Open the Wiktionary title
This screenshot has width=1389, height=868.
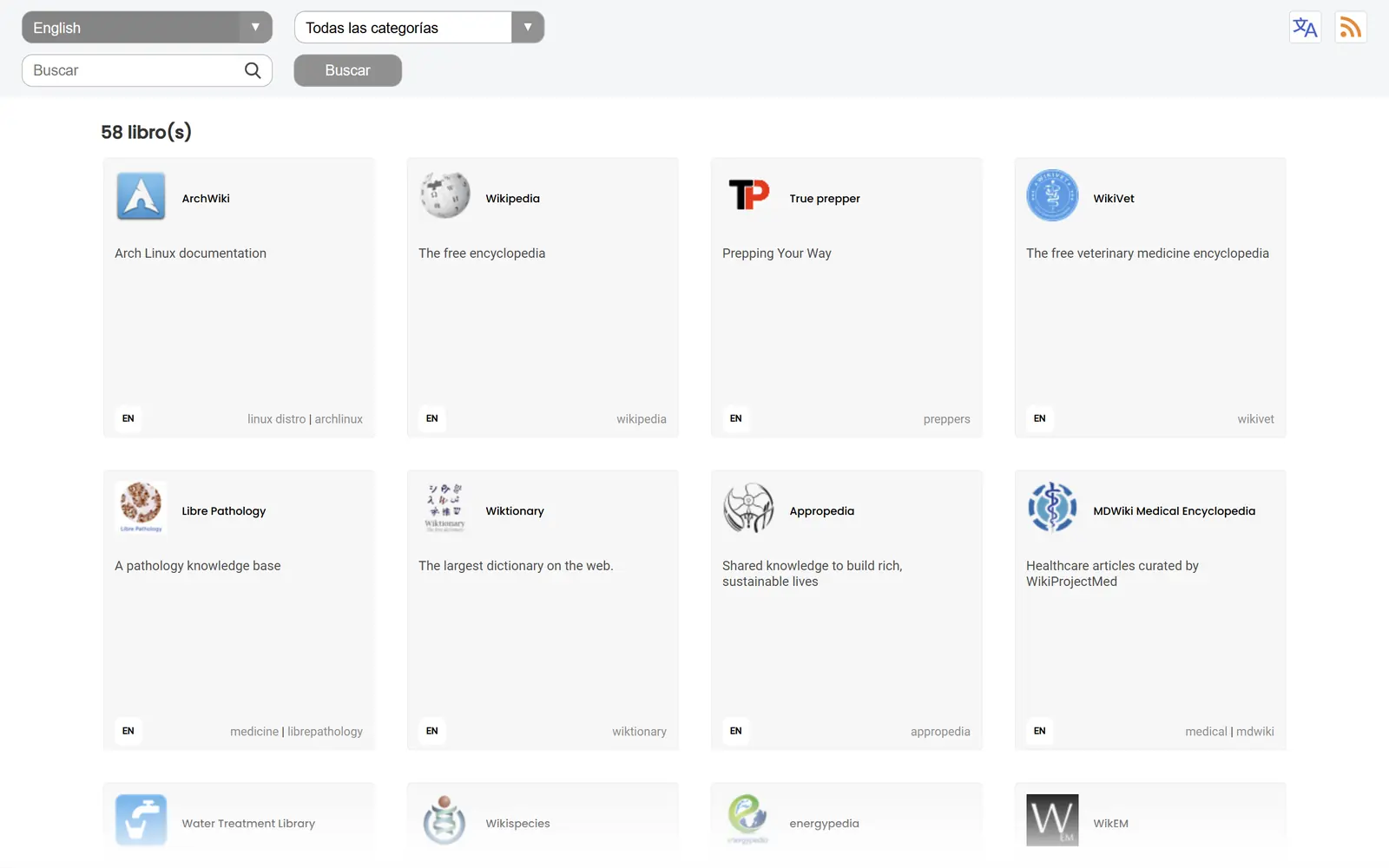(x=515, y=511)
